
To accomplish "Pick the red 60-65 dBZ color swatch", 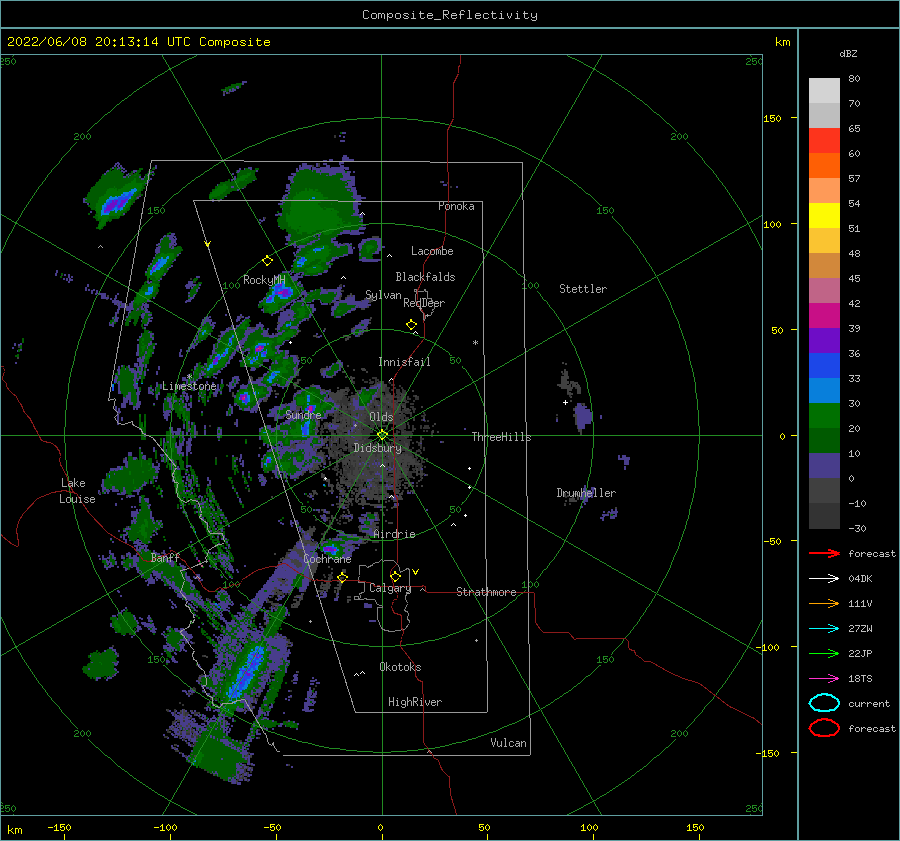I will [824, 141].
